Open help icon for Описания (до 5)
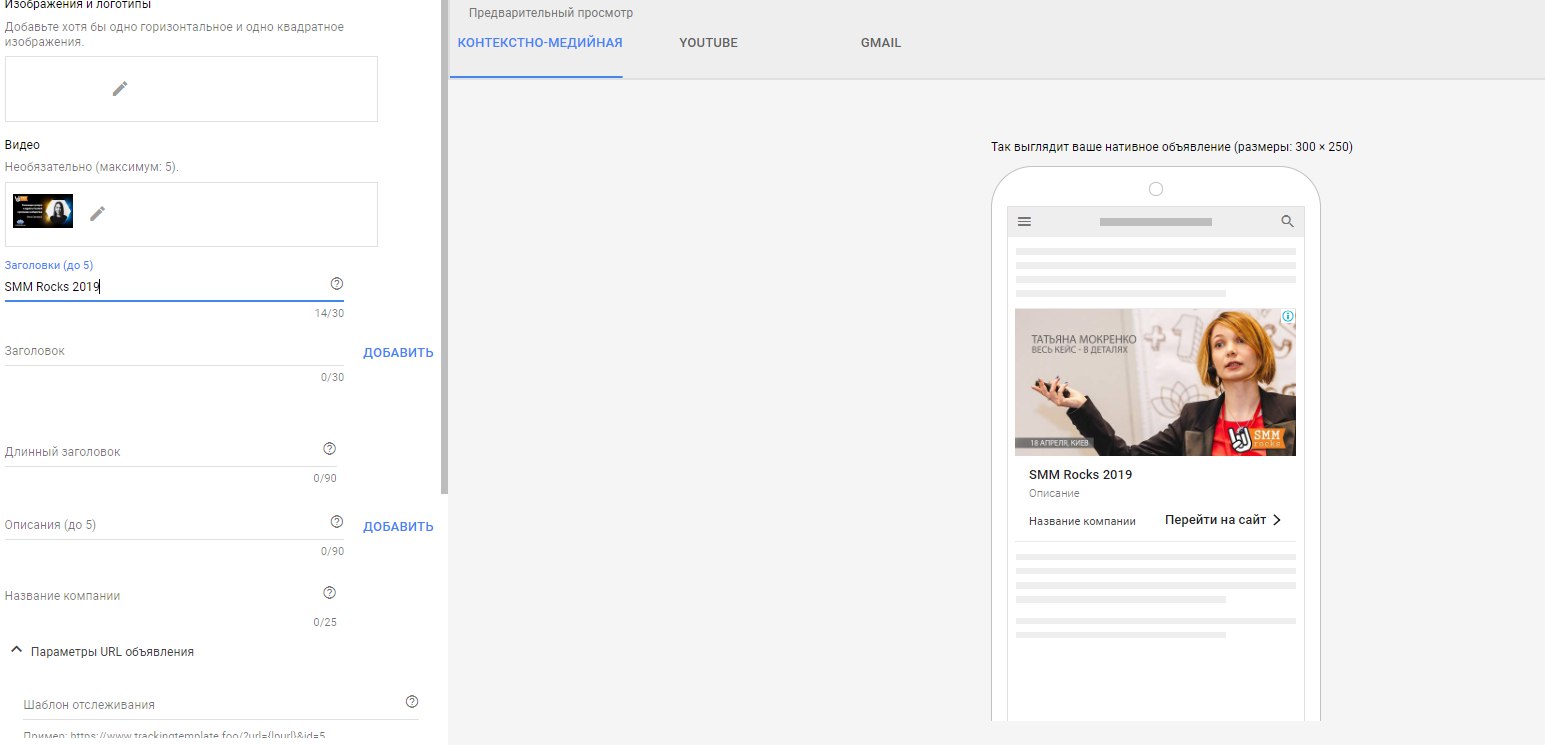1545x745 pixels. point(337,522)
